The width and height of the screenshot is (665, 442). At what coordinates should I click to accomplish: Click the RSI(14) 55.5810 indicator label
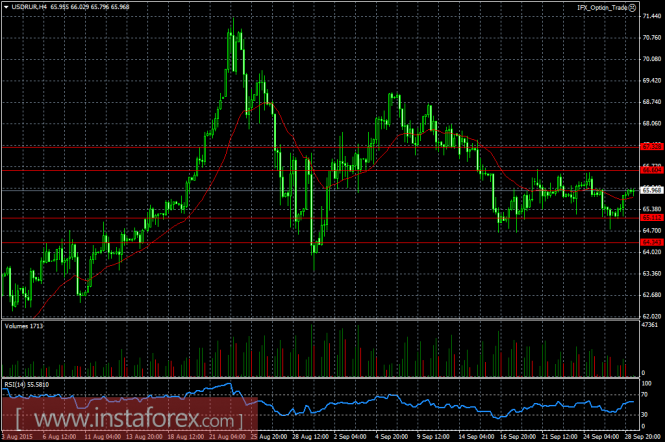tap(27, 385)
